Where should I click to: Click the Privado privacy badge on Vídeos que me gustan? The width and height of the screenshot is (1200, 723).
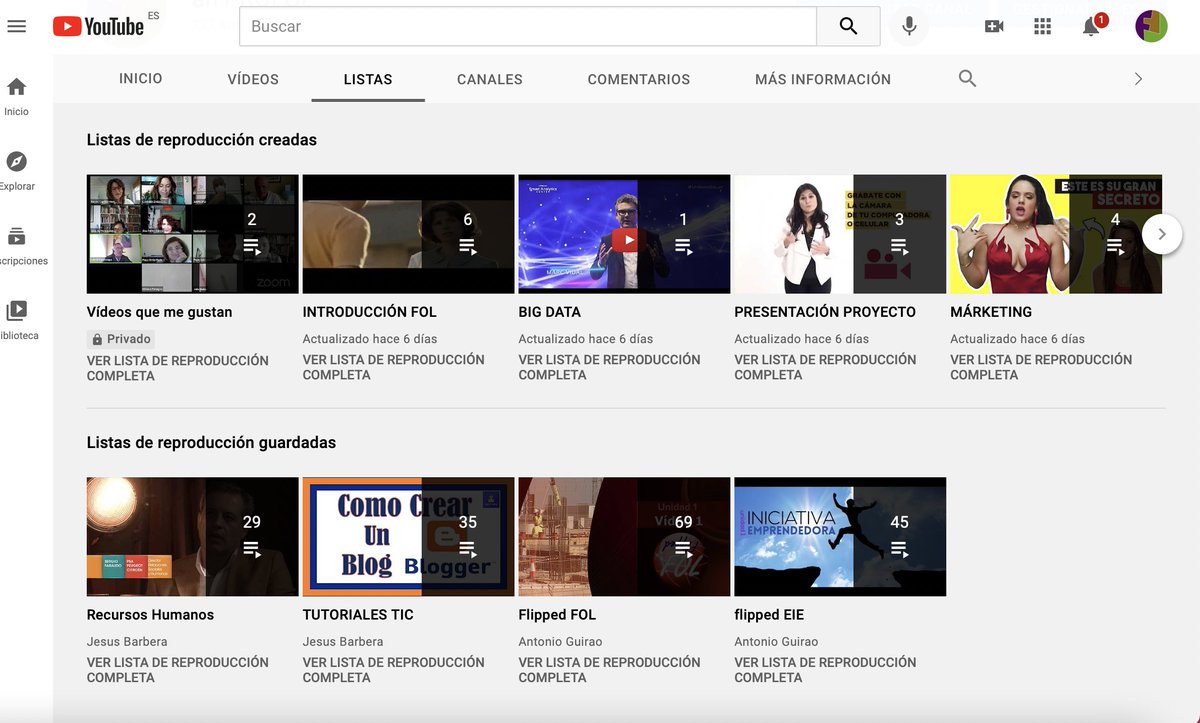120,338
